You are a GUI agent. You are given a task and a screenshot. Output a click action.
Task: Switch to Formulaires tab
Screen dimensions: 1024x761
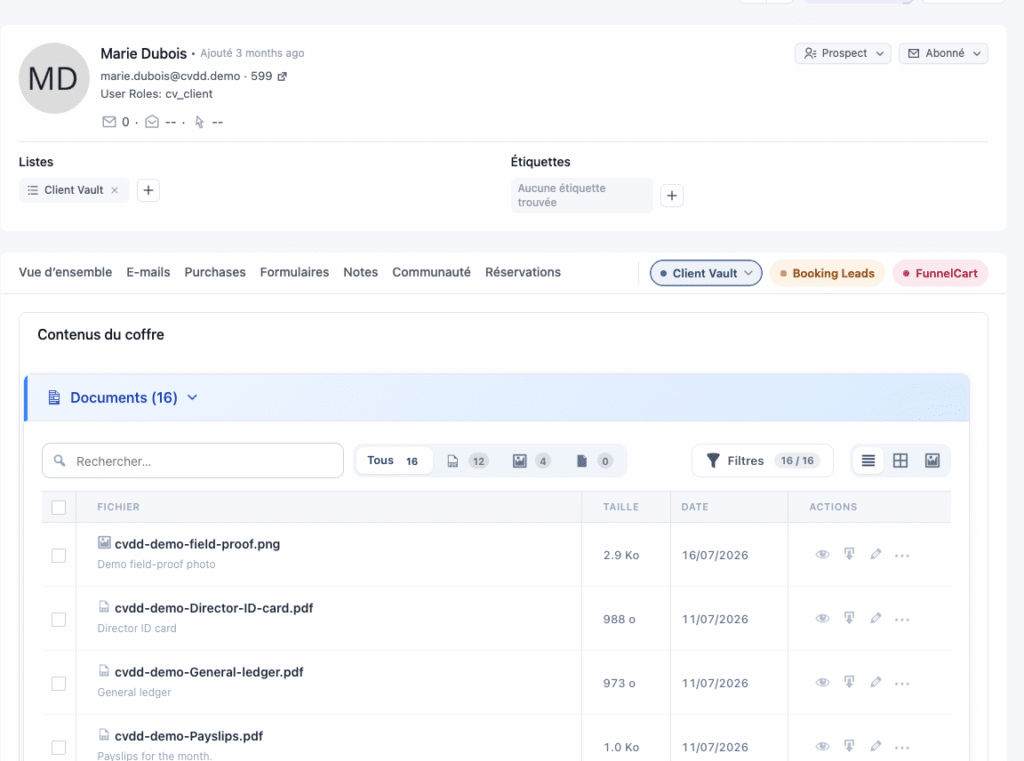(x=295, y=272)
